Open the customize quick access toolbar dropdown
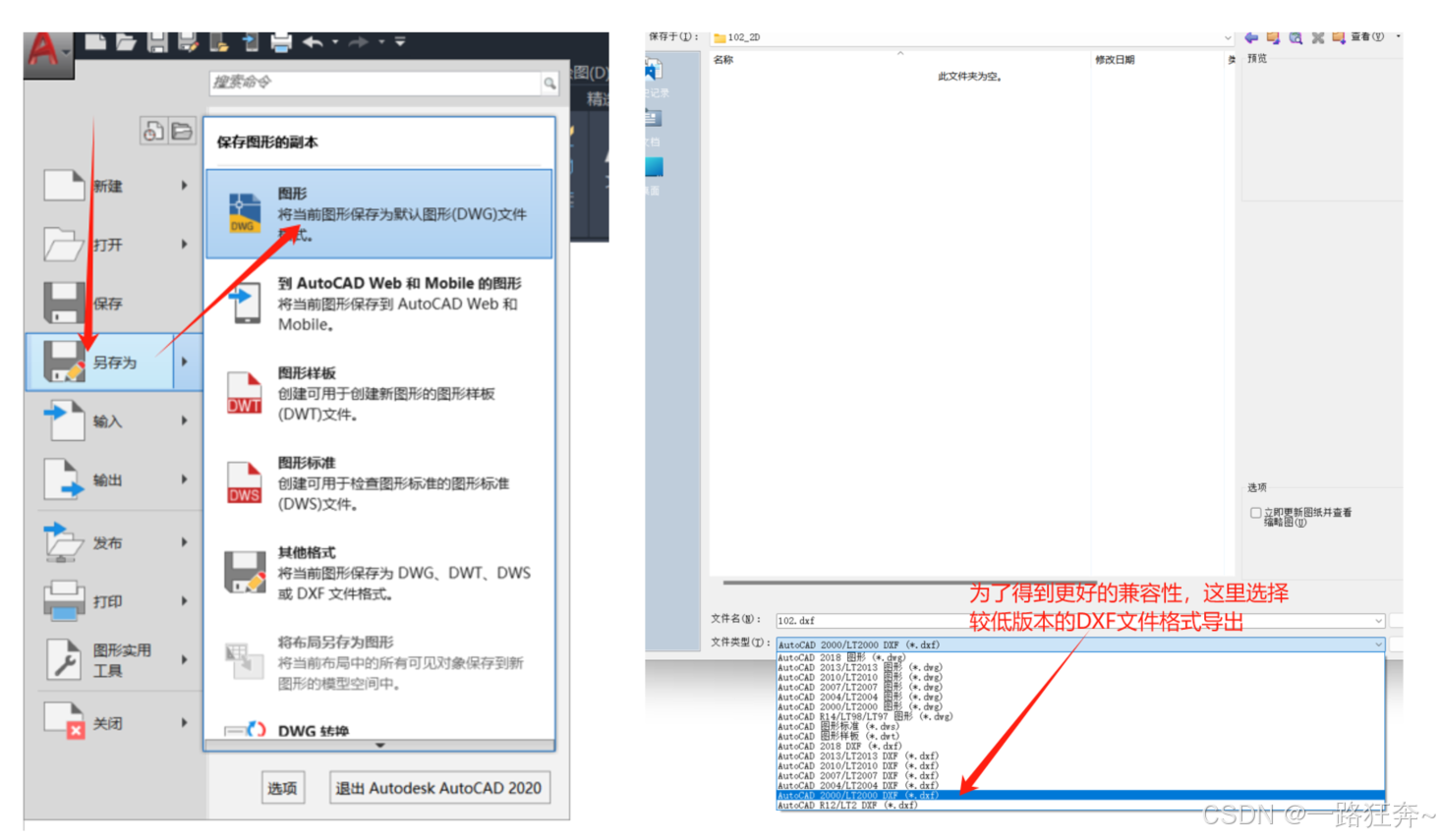The image size is (1440, 840). coord(400,42)
